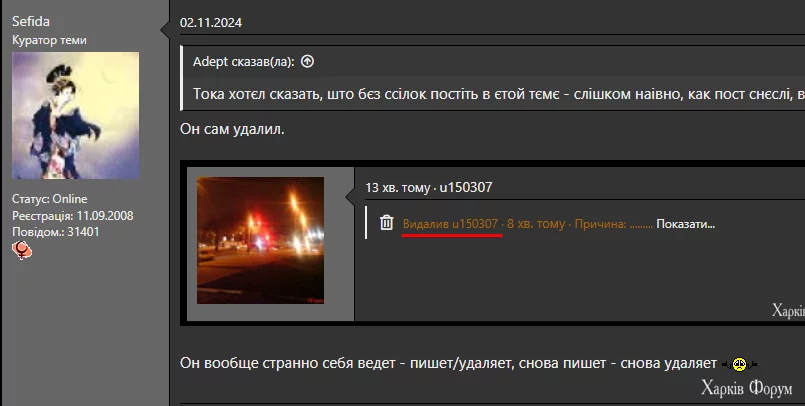
Task: Click the night street avatar in embedded screenshot
Action: (260, 240)
